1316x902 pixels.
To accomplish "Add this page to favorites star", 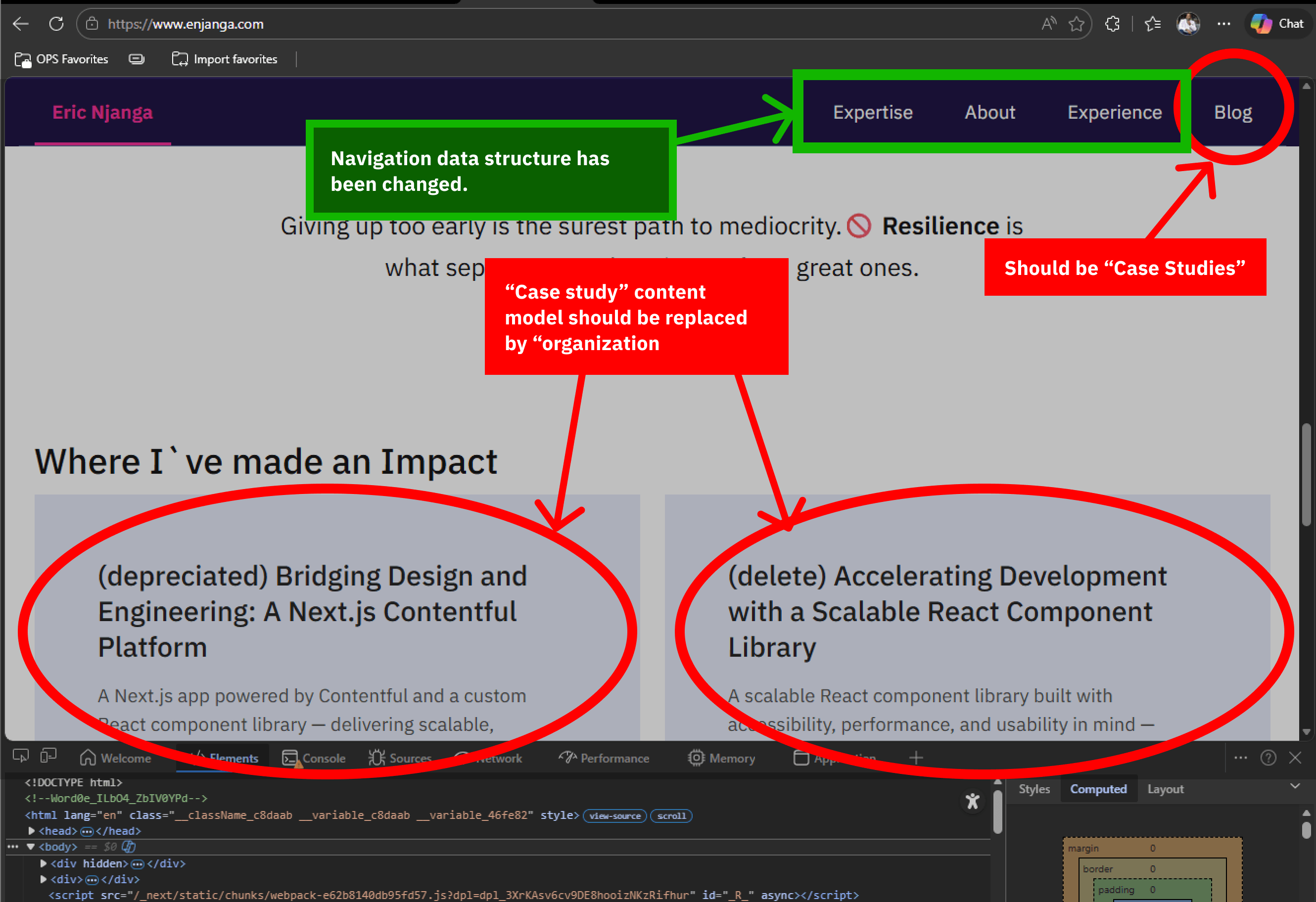I will [x=1076, y=24].
